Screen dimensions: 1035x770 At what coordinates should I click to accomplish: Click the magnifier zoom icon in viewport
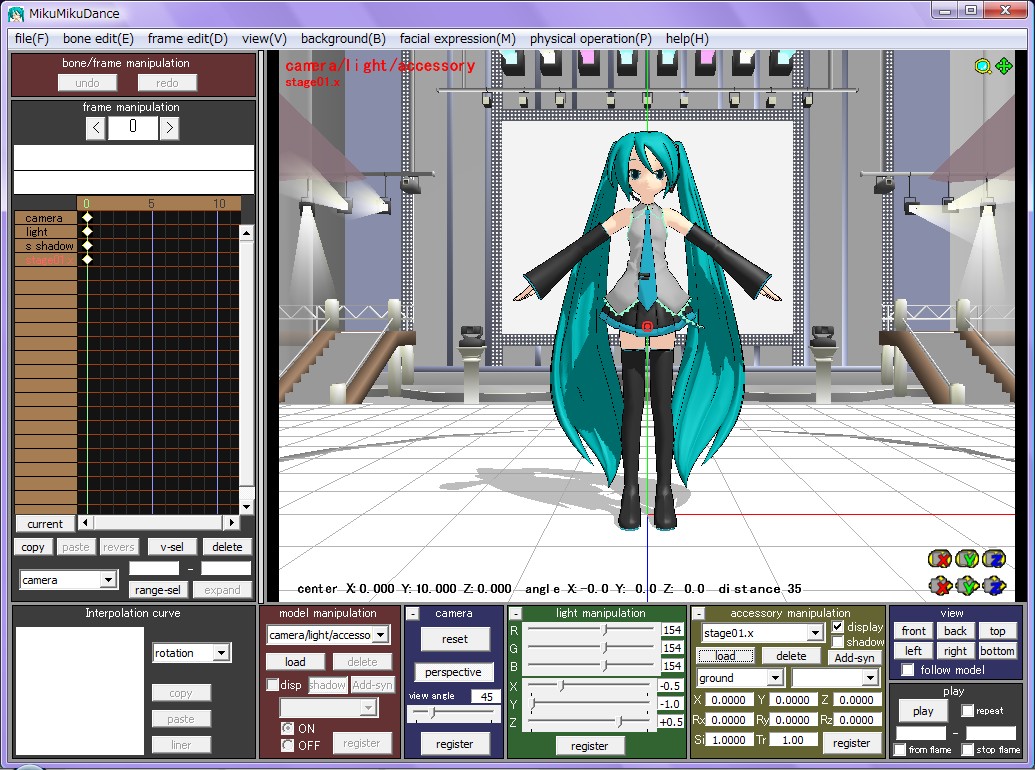point(983,66)
